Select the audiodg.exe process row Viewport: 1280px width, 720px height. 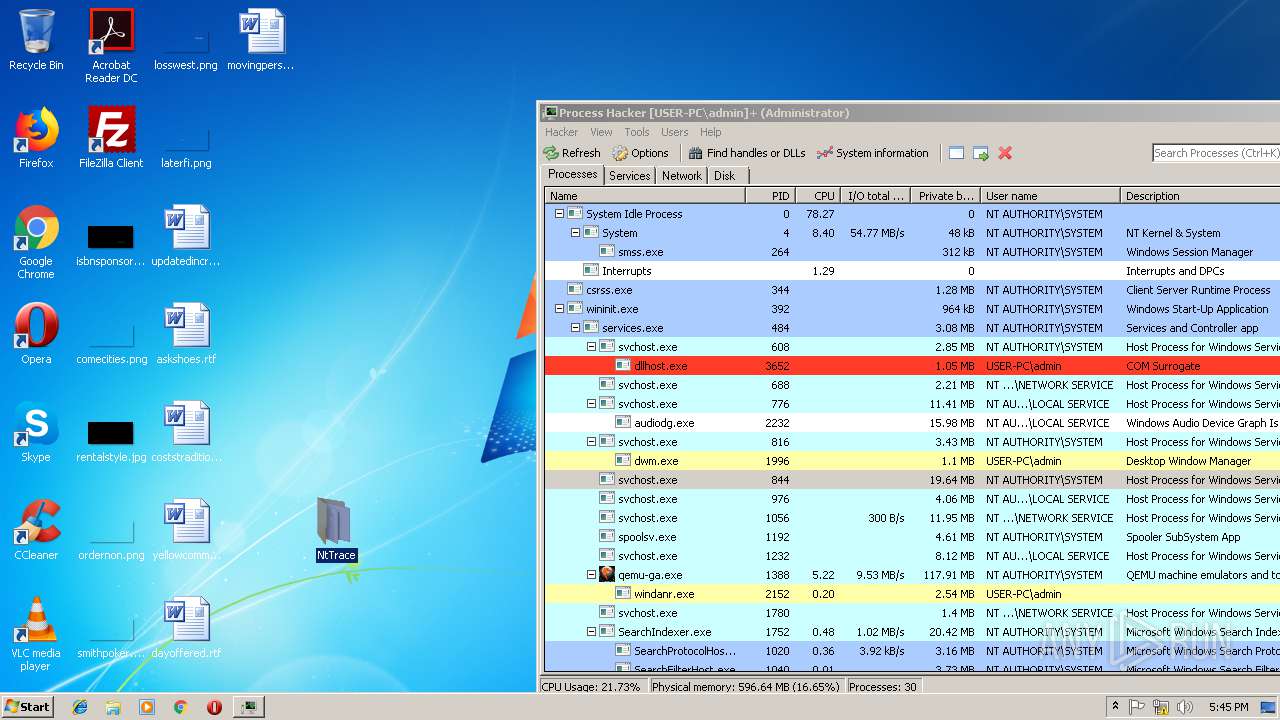912,423
